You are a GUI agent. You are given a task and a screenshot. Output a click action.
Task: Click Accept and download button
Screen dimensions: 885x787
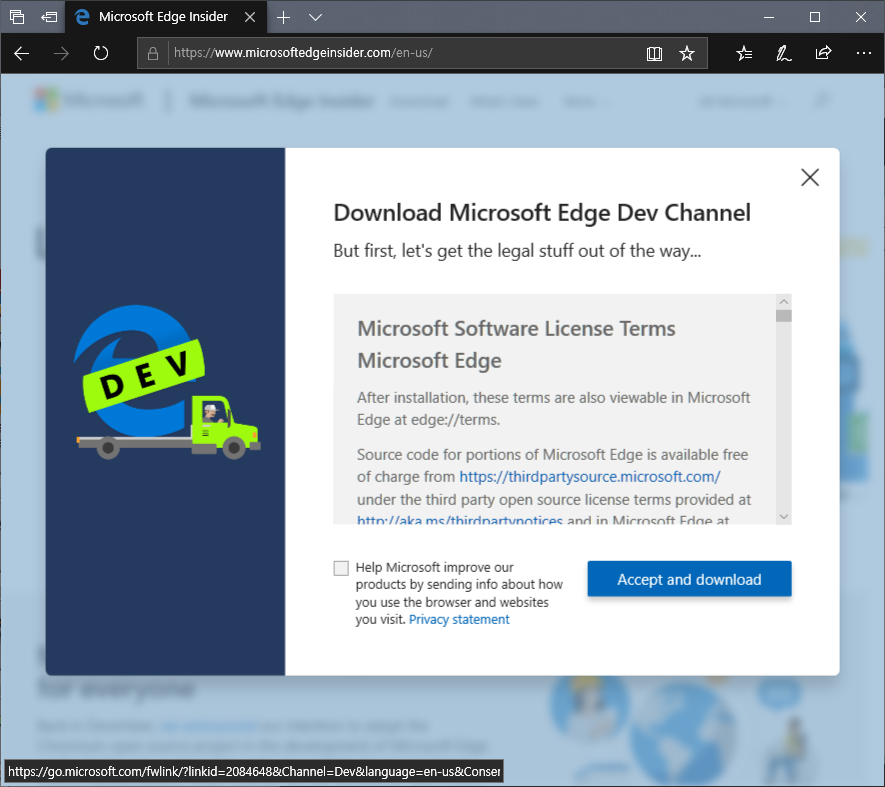pos(689,579)
